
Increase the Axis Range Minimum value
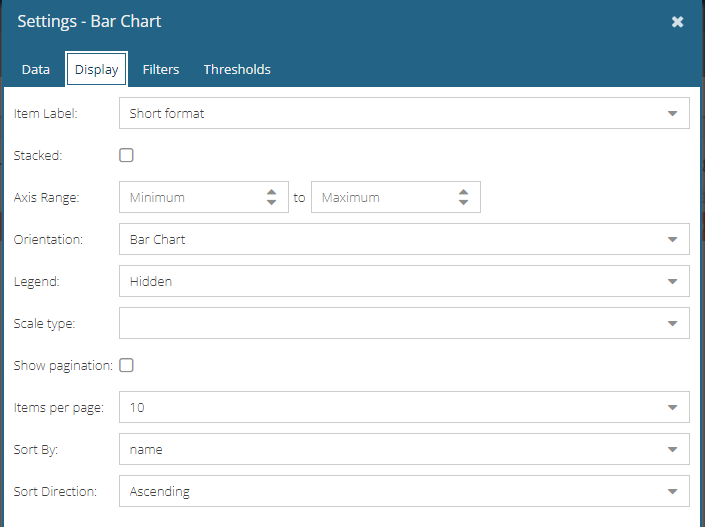(271, 192)
